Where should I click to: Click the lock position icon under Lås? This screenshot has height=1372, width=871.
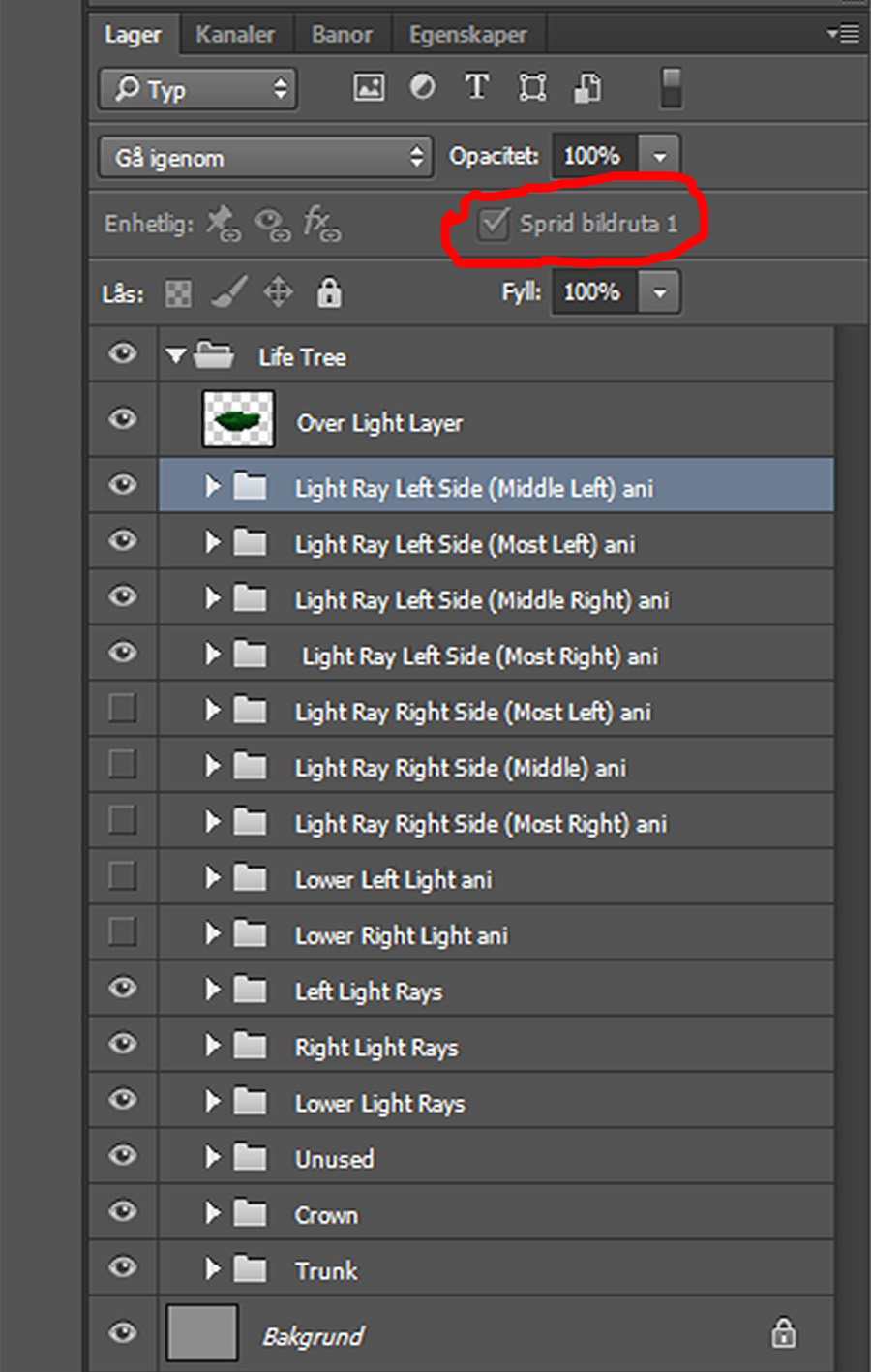click(278, 292)
